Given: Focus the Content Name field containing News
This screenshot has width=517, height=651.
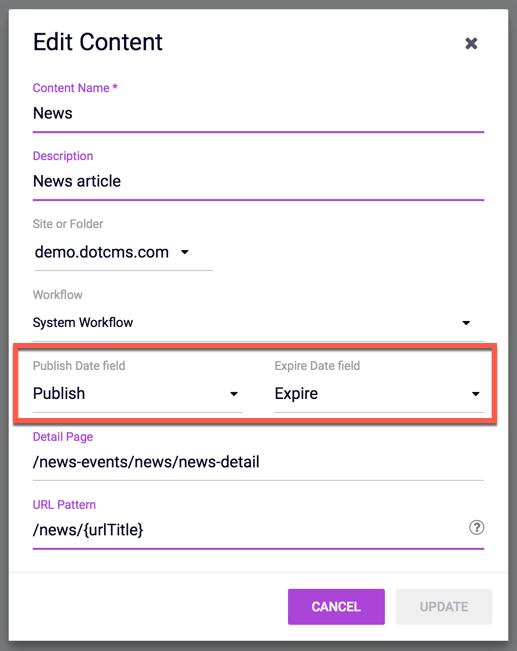Looking at the screenshot, I should tap(258, 114).
